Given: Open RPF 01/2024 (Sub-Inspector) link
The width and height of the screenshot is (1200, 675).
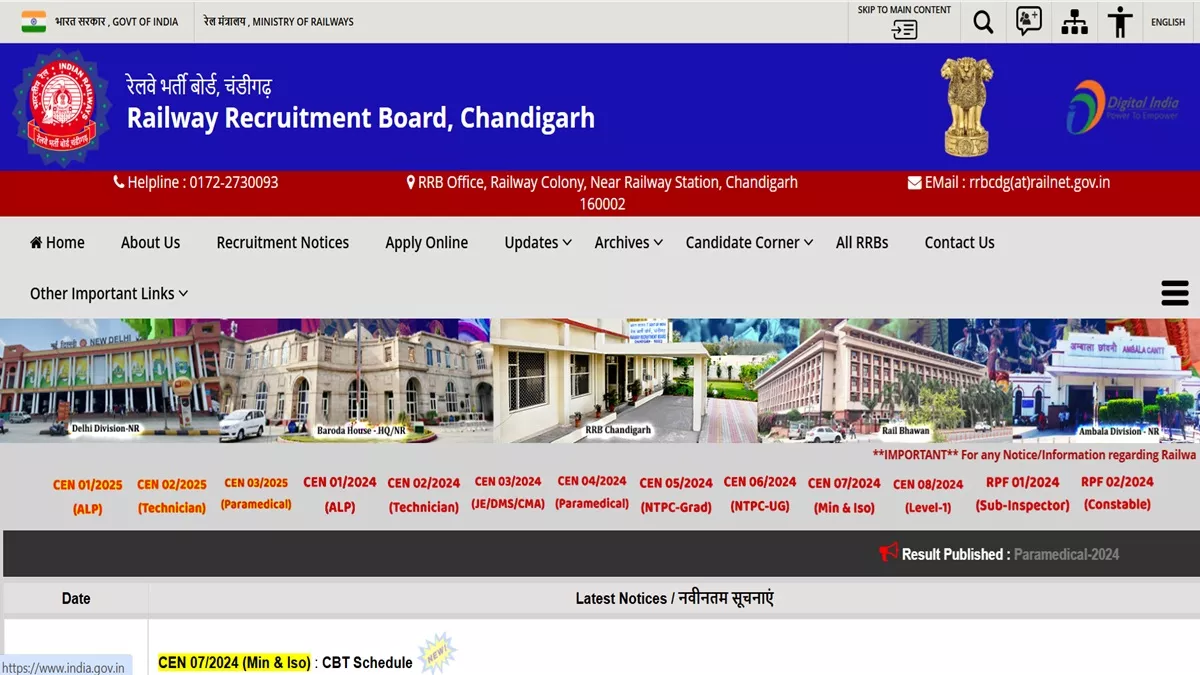Looking at the screenshot, I should pyautogui.click(x=1022, y=494).
